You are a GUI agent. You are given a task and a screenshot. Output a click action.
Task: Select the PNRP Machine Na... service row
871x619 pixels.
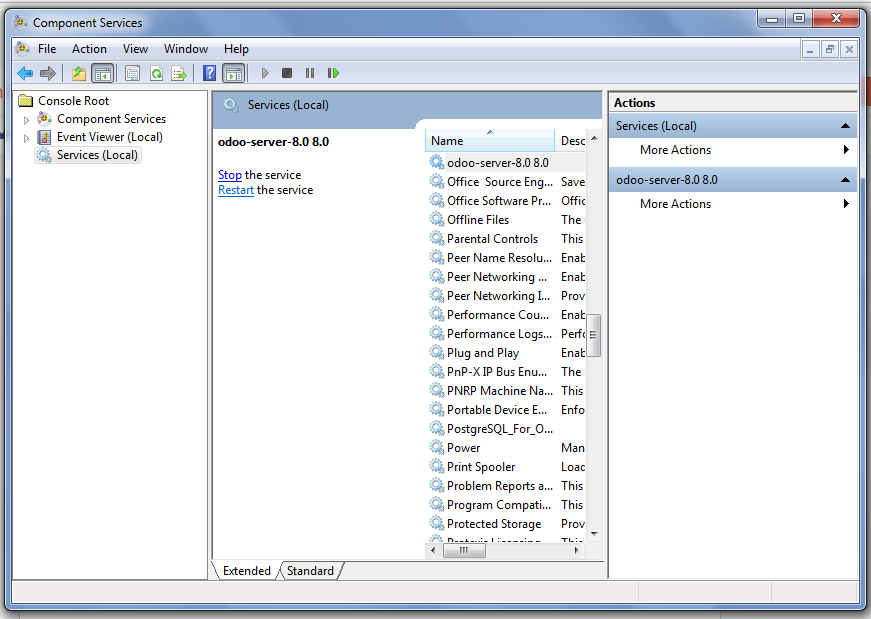point(506,391)
